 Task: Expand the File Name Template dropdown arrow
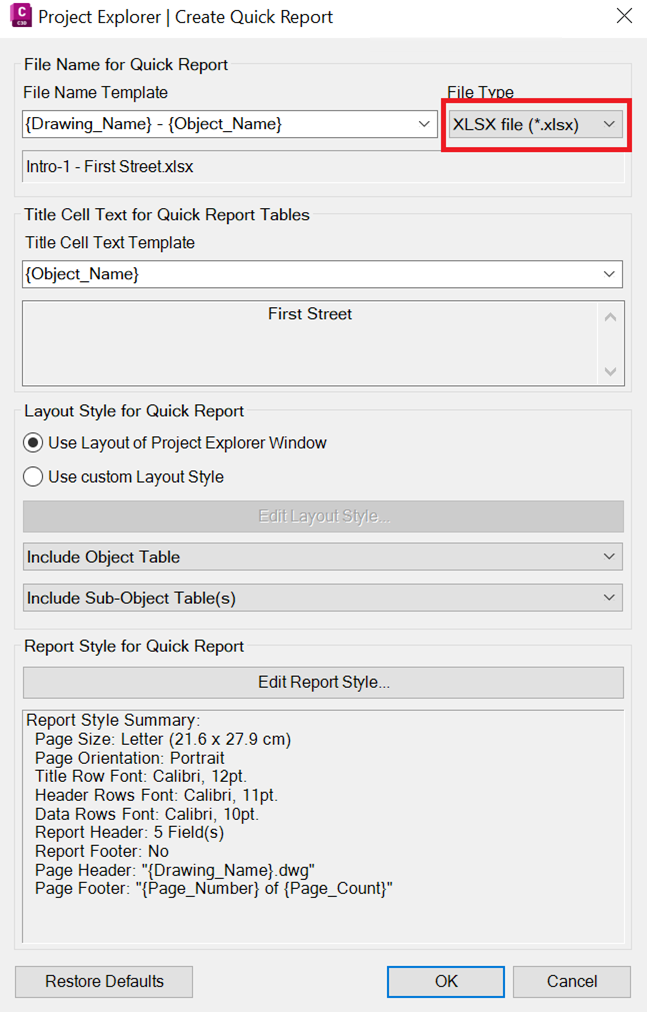426,124
